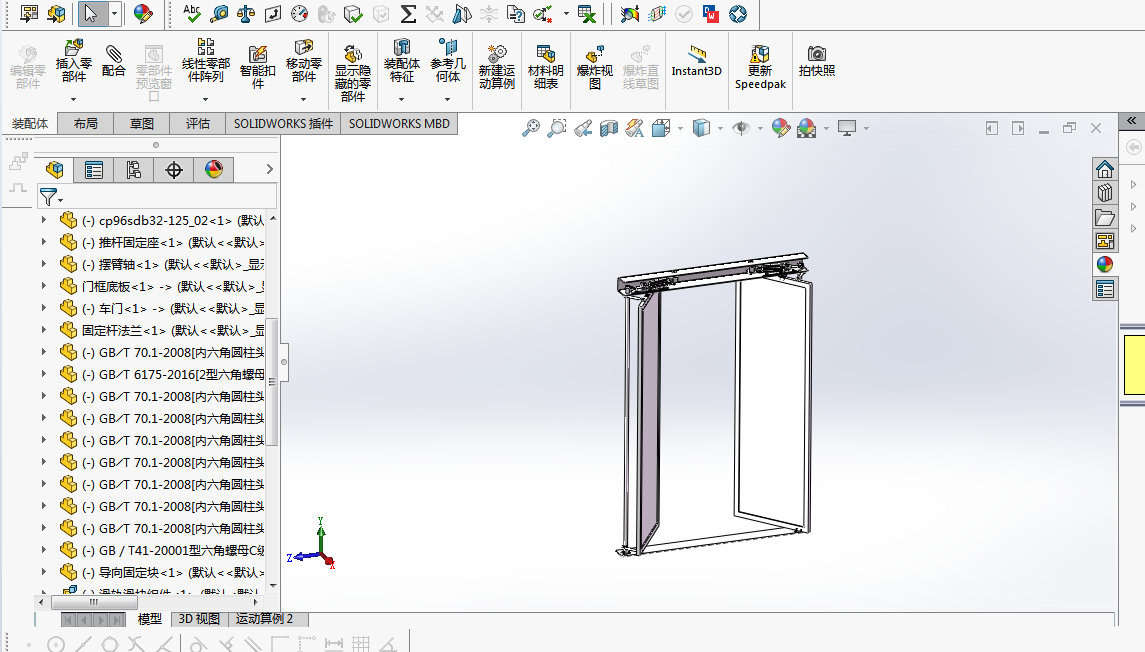Select the 摆臂轴<1> component in tree
This screenshot has width=1145, height=652.
click(x=162, y=264)
